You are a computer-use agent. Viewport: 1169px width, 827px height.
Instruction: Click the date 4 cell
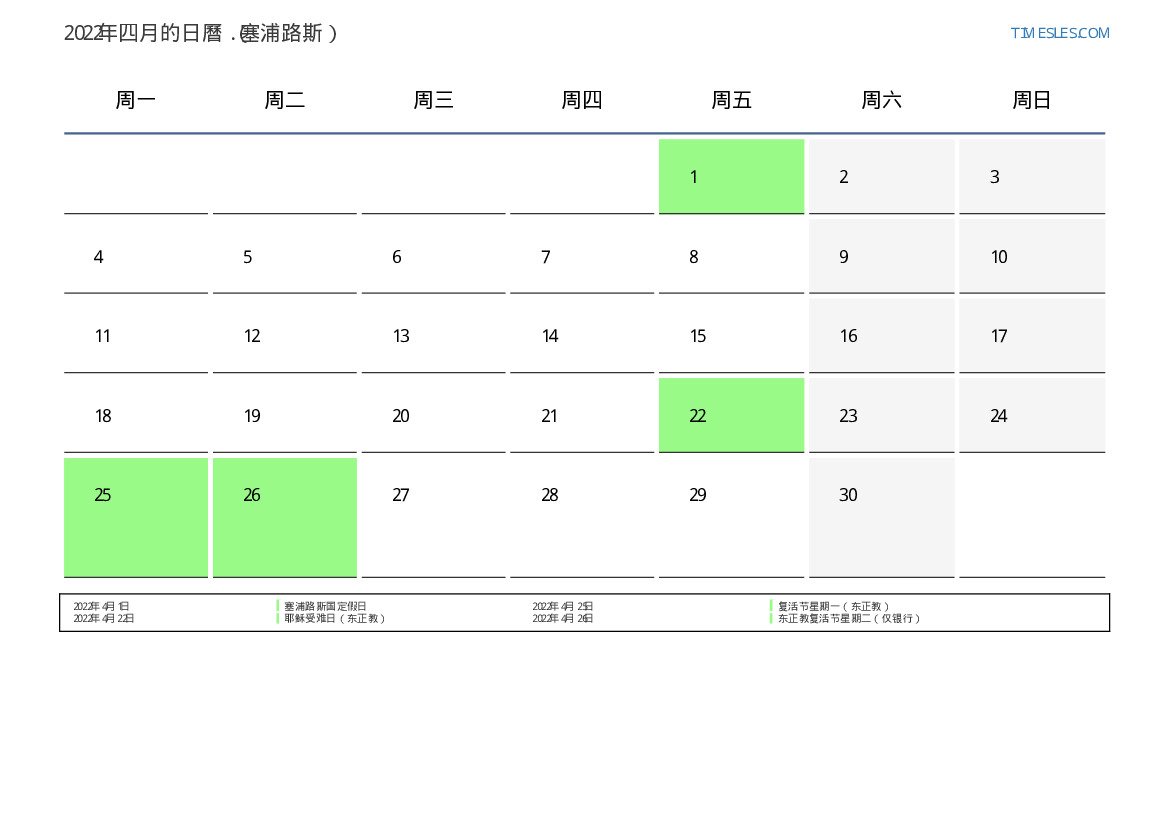pyautogui.click(x=136, y=257)
